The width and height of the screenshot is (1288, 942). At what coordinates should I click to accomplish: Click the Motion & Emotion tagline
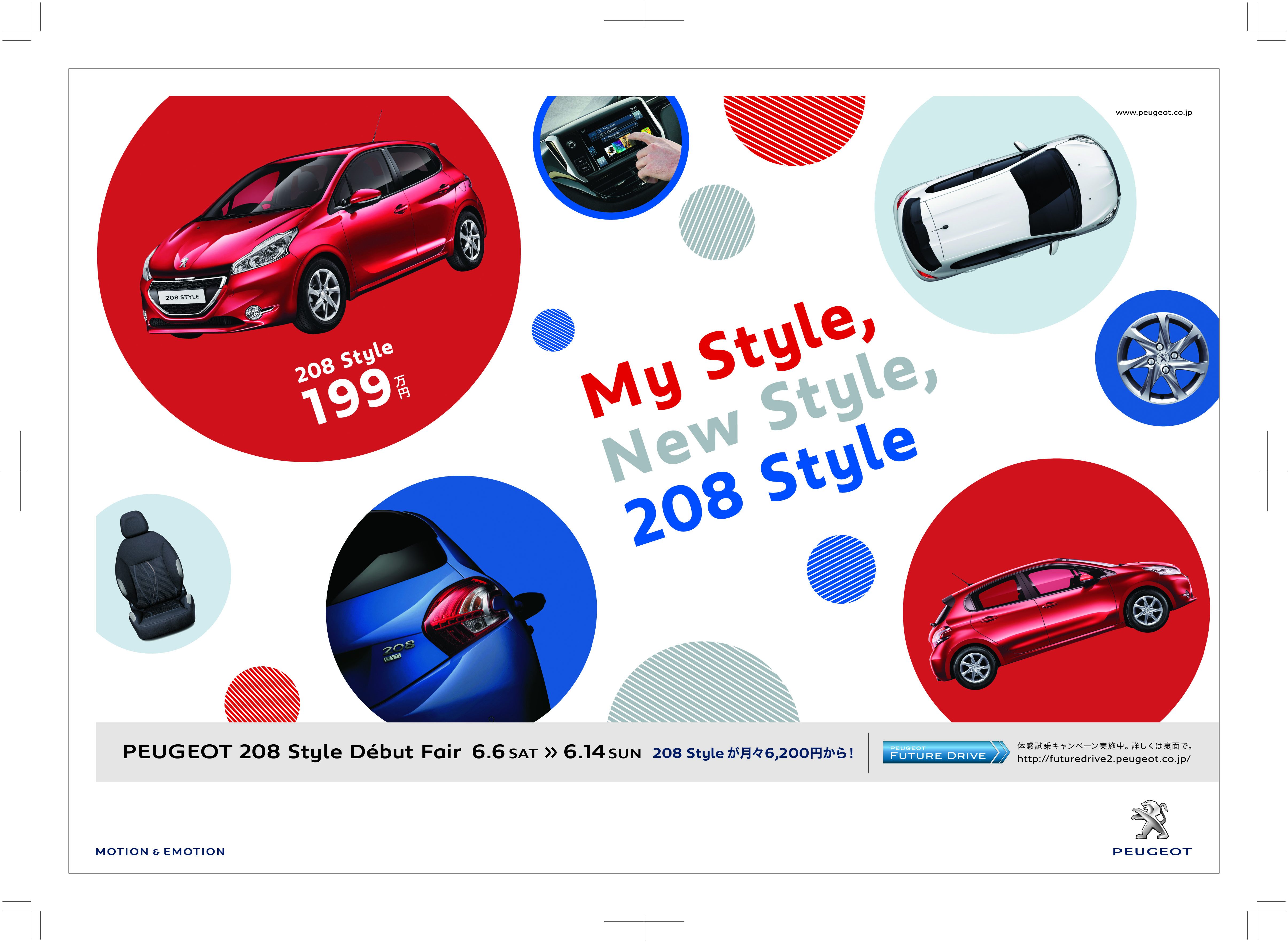(x=160, y=851)
